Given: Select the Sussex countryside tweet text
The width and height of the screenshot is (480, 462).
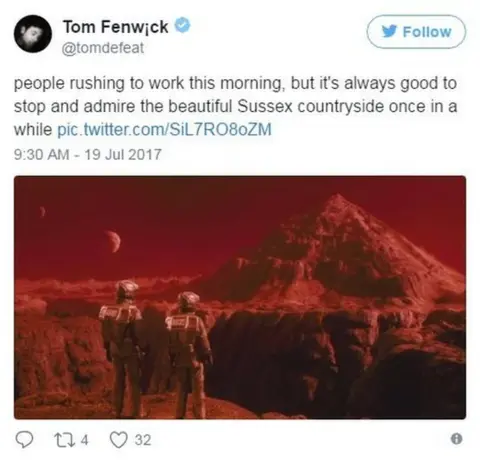Looking at the screenshot, I should pos(235,106).
